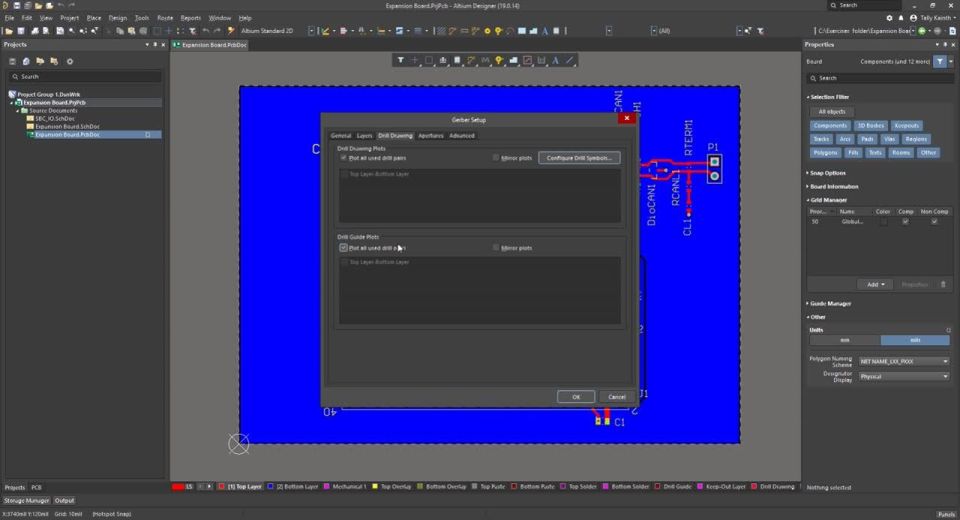This screenshot has width=960, height=520.
Task: Click the dimension tool icon in active bar
Action: [541, 60]
